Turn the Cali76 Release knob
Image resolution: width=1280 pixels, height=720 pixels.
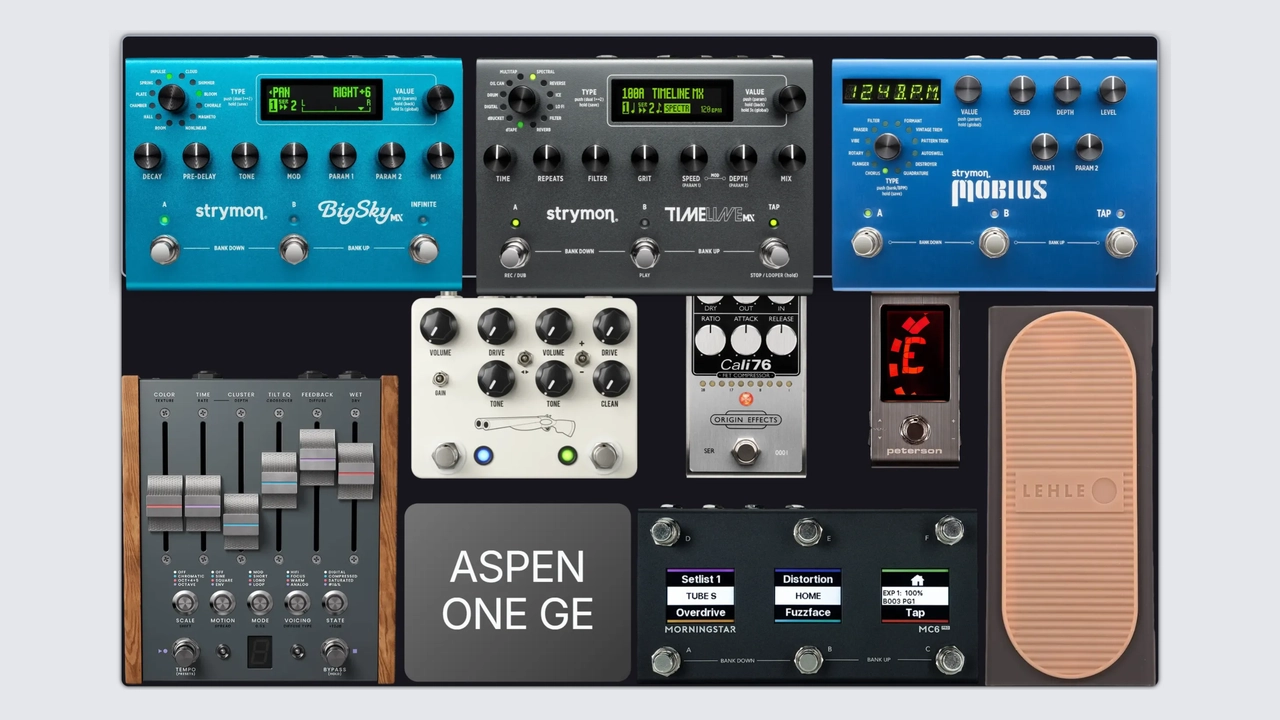point(782,339)
